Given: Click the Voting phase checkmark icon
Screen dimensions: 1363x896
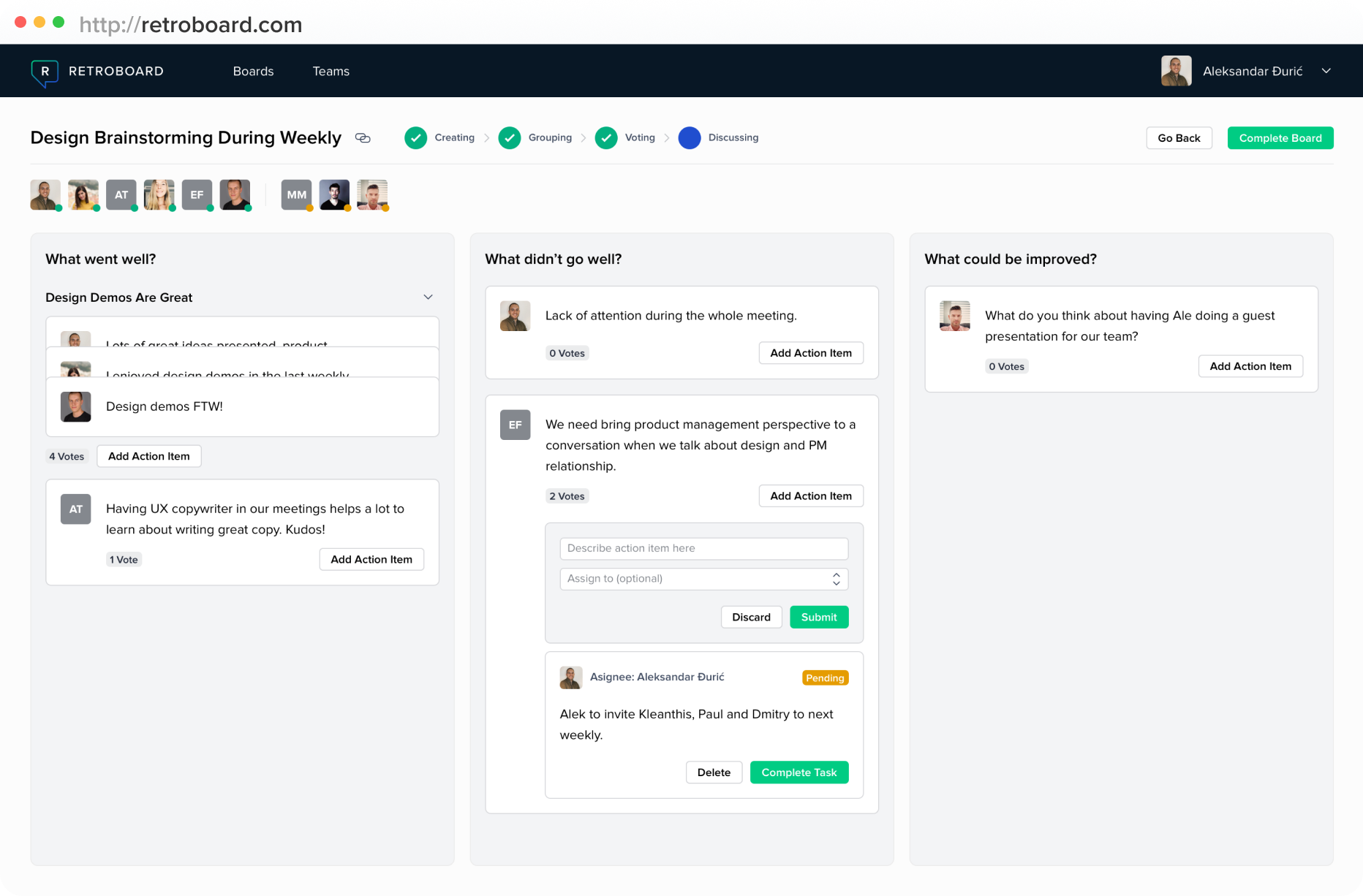Looking at the screenshot, I should [606, 137].
